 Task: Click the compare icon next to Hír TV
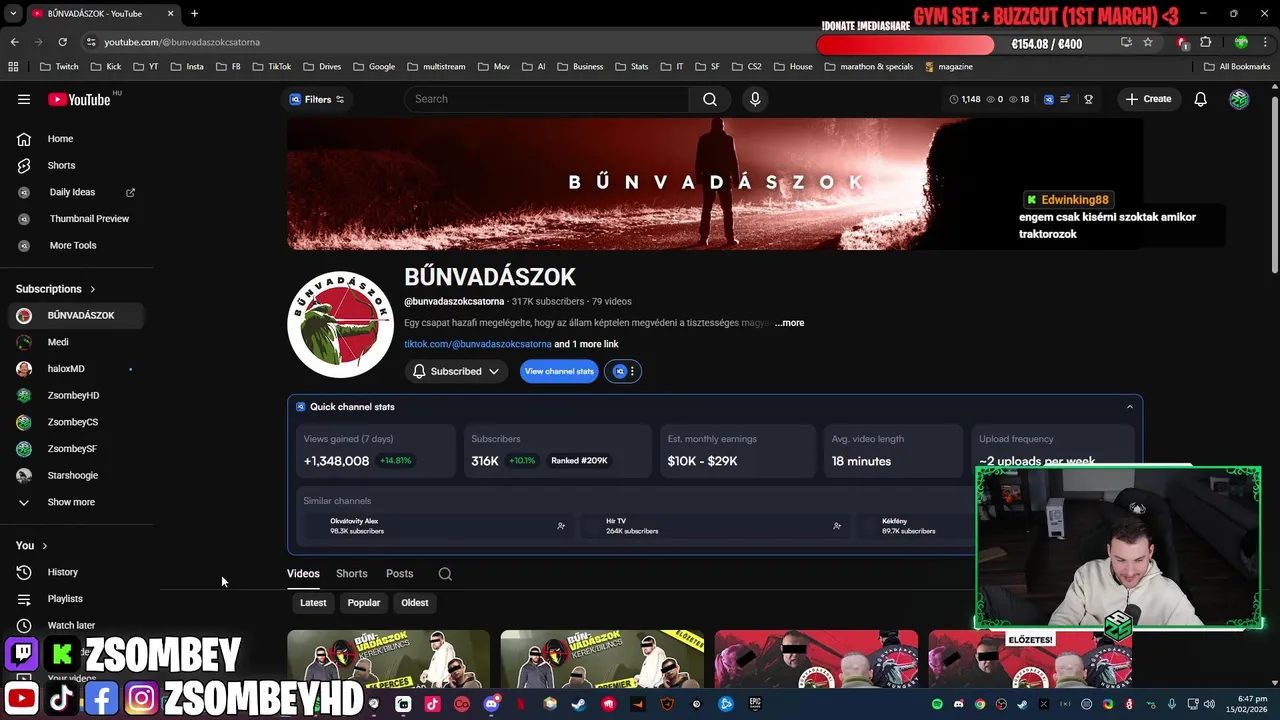tap(837, 526)
